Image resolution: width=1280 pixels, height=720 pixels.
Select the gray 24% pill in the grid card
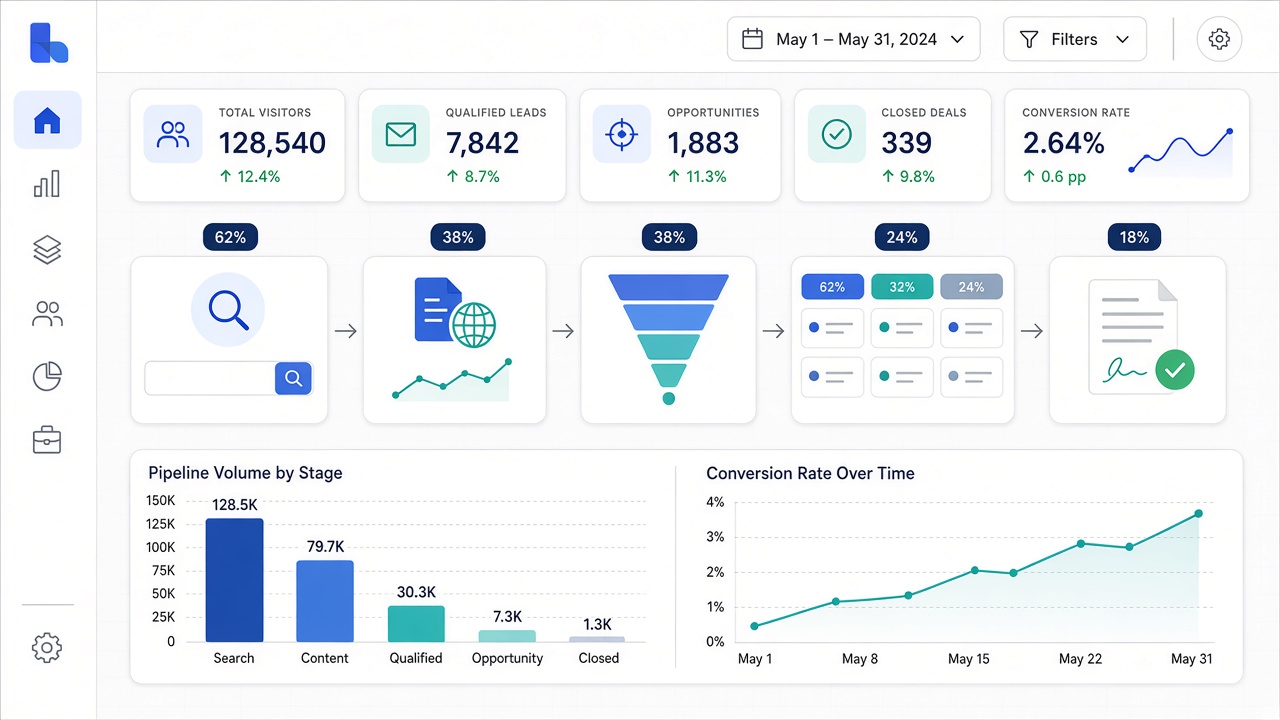click(x=971, y=287)
